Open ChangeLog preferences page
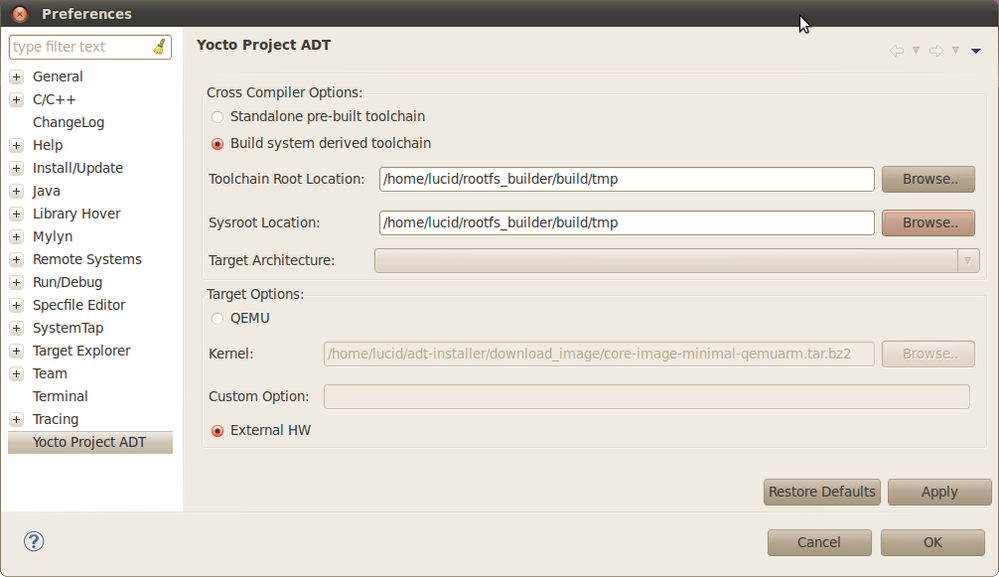This screenshot has height=577, width=999. point(68,122)
